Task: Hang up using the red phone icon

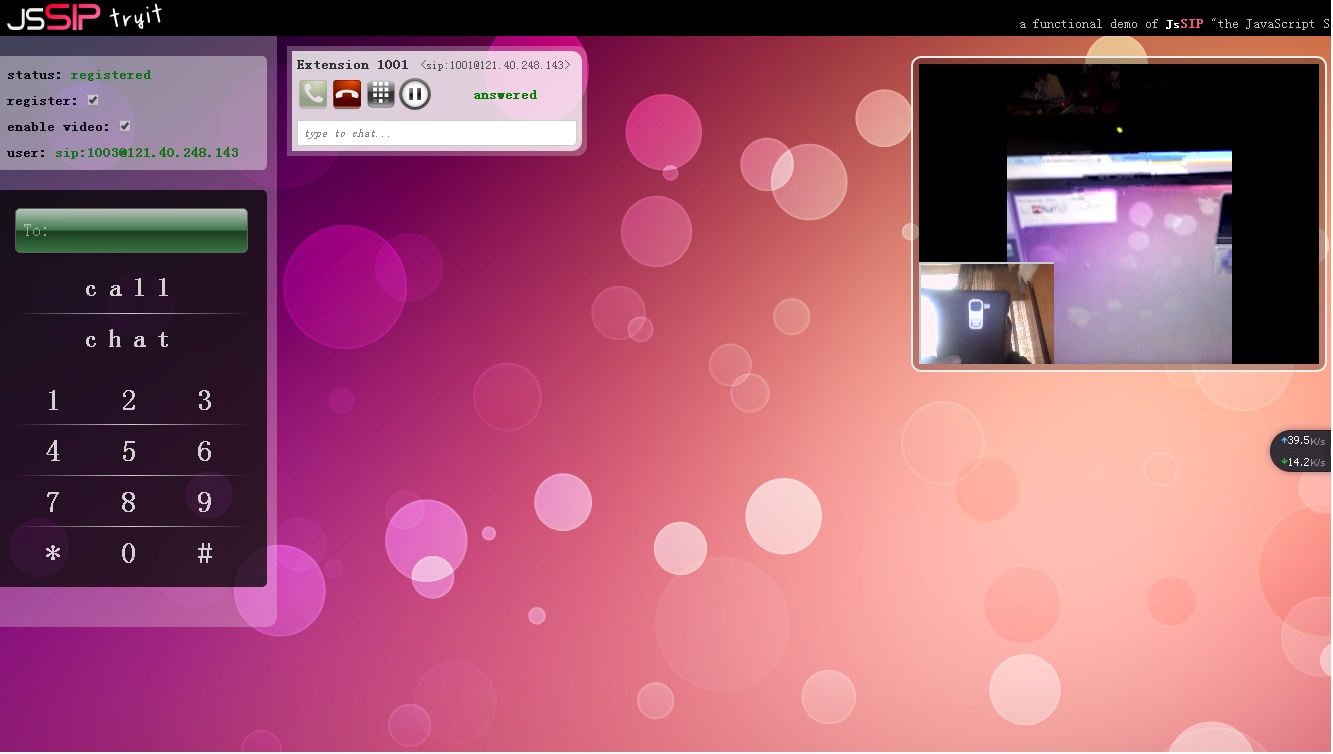Action: [347, 93]
